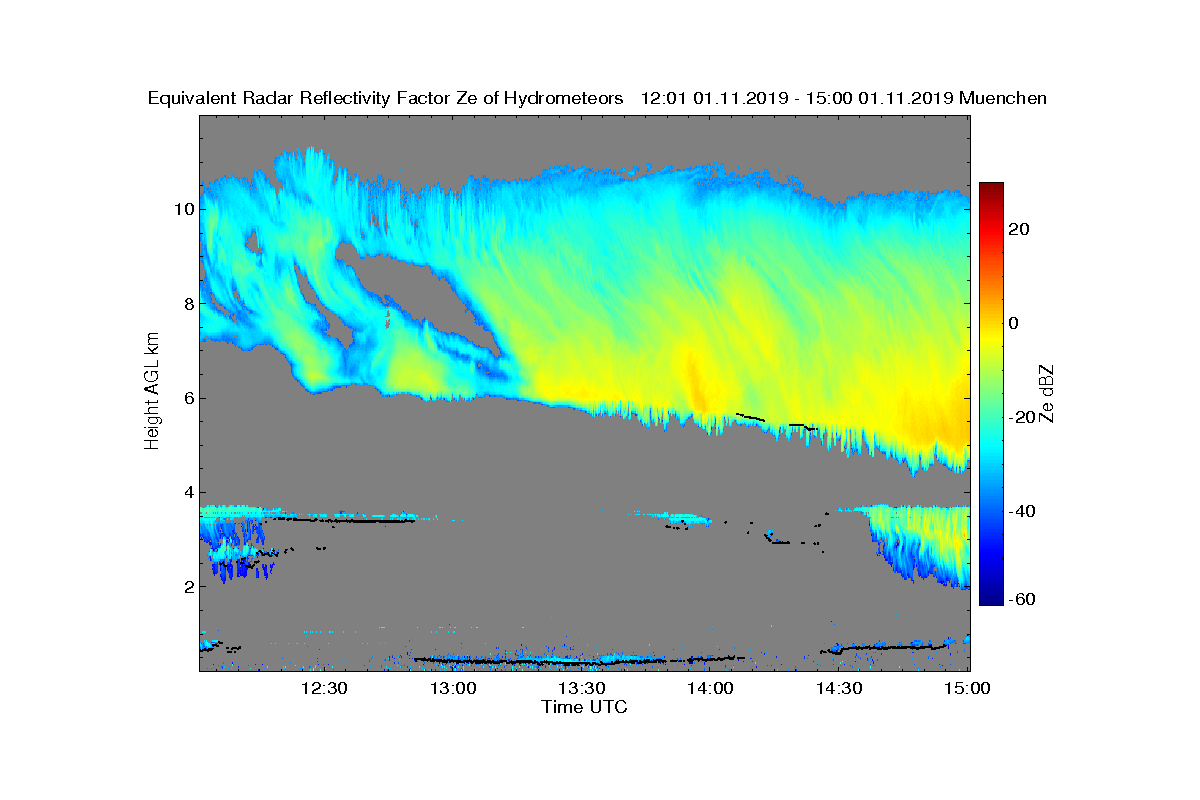Click the colorbar value -20
1200x800 pixels.
click(1023, 417)
